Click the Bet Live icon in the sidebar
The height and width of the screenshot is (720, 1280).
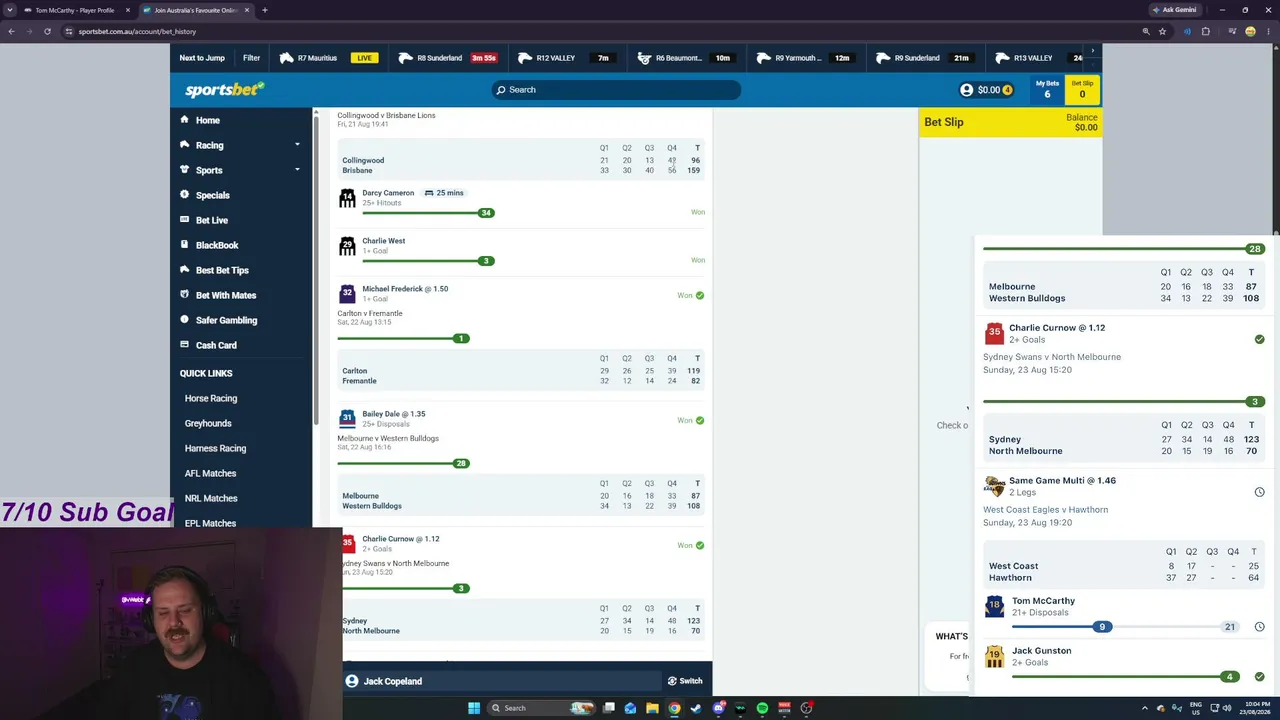coord(184,220)
